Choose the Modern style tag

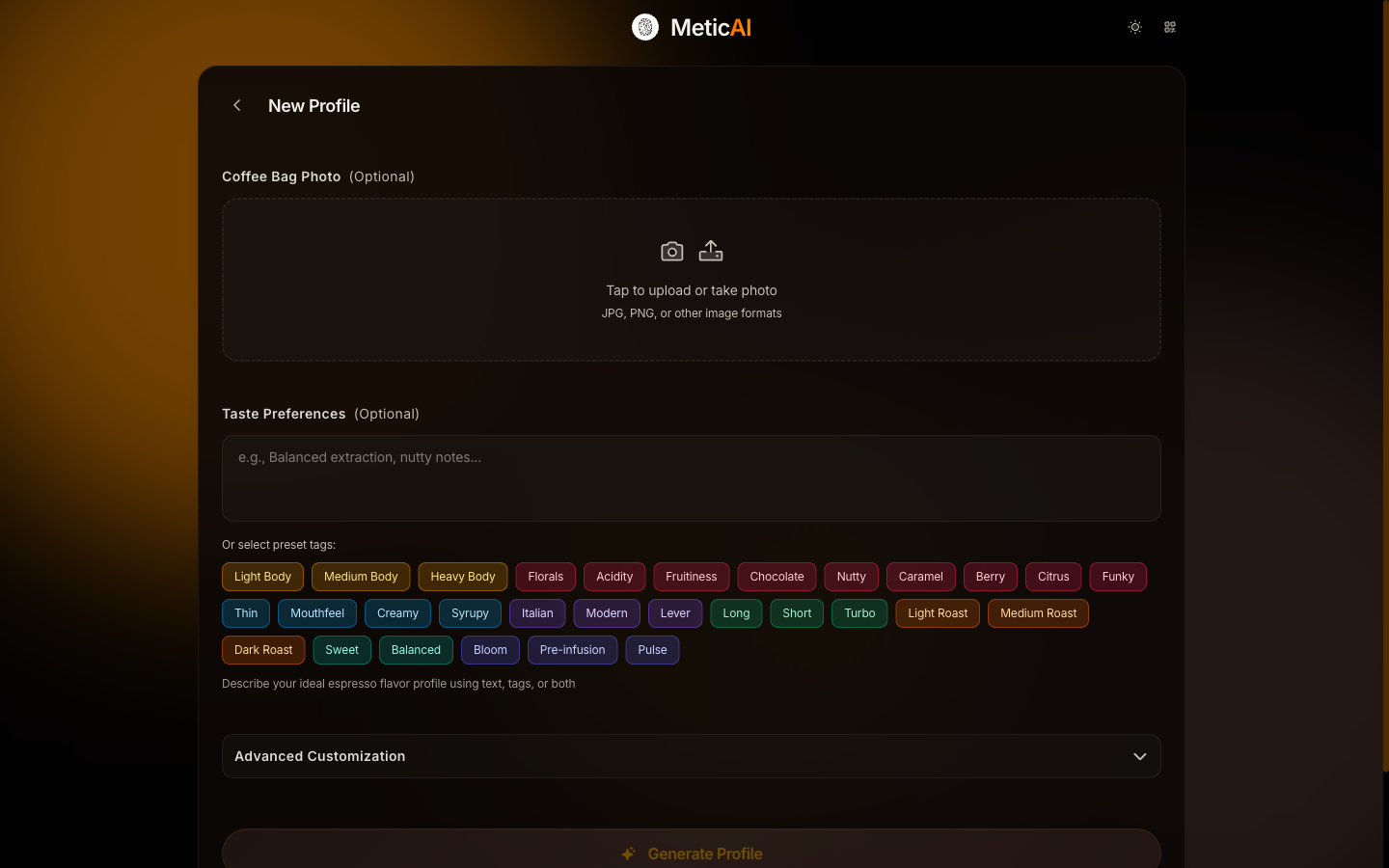[607, 613]
